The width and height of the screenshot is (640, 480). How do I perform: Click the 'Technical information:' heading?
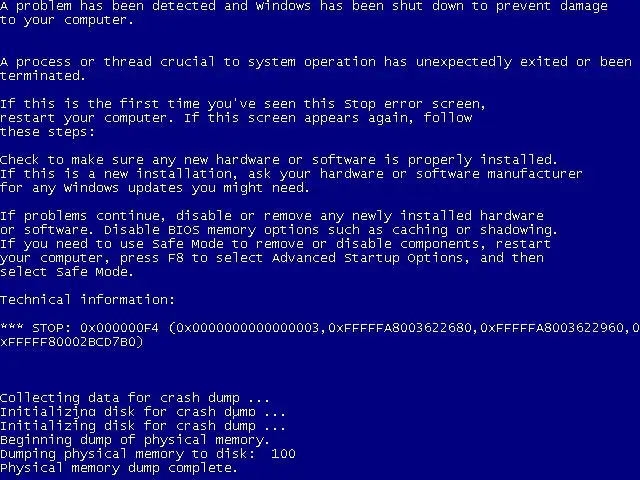tap(87, 300)
